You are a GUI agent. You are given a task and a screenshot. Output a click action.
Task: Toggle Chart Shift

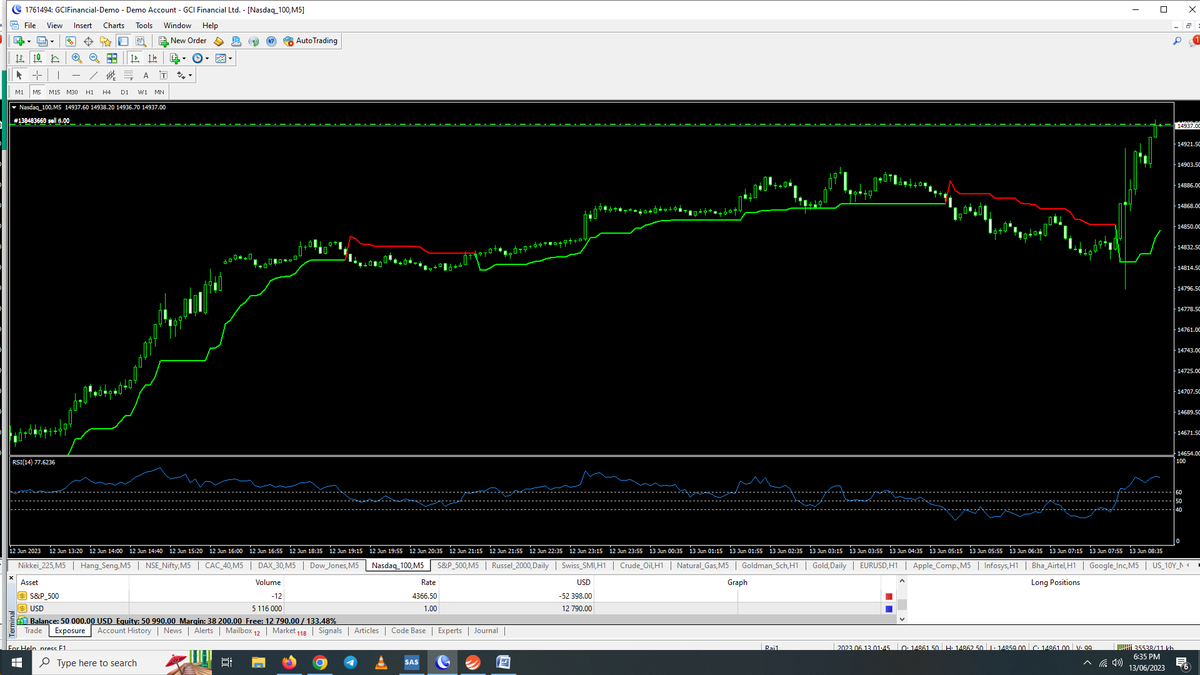coord(152,58)
